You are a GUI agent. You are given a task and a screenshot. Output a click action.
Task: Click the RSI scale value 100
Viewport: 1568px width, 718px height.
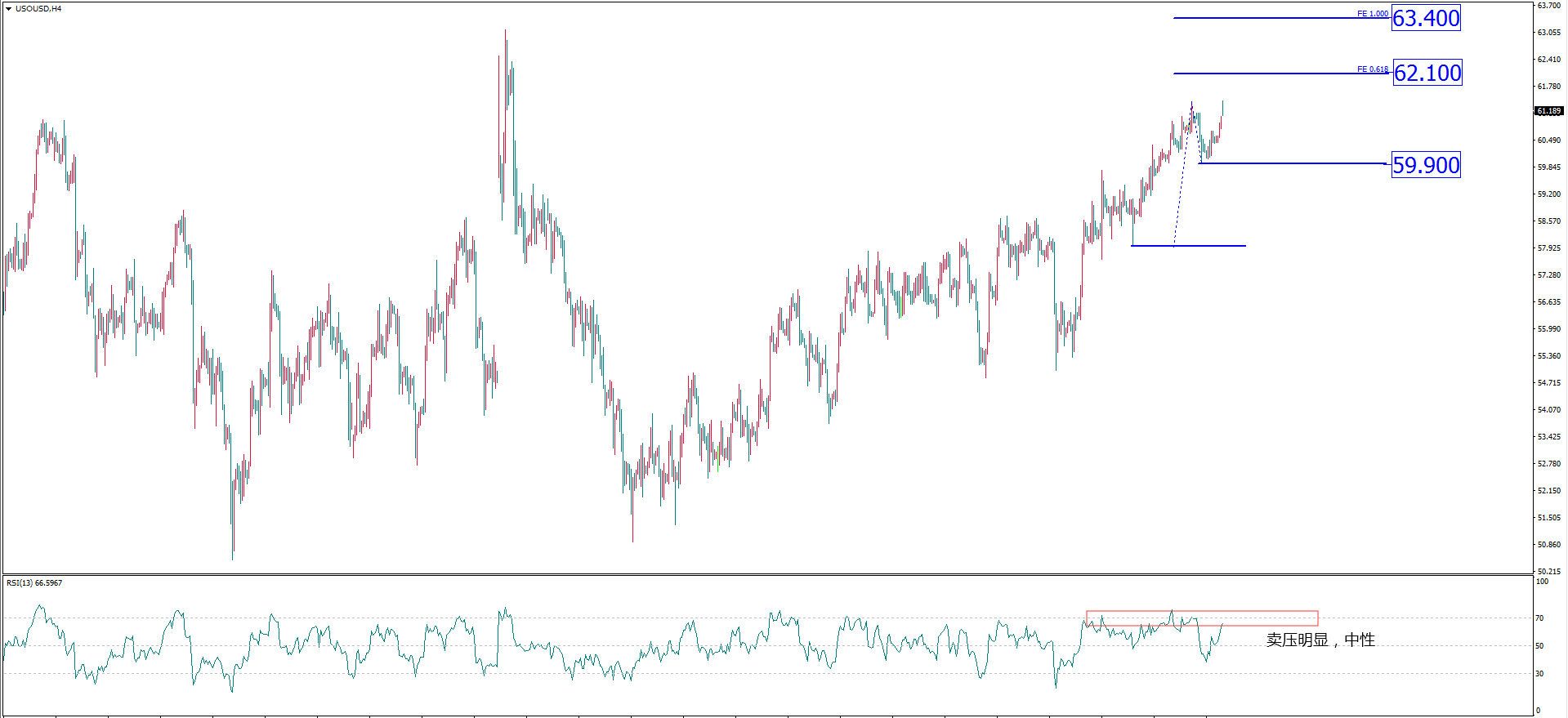click(x=1543, y=582)
